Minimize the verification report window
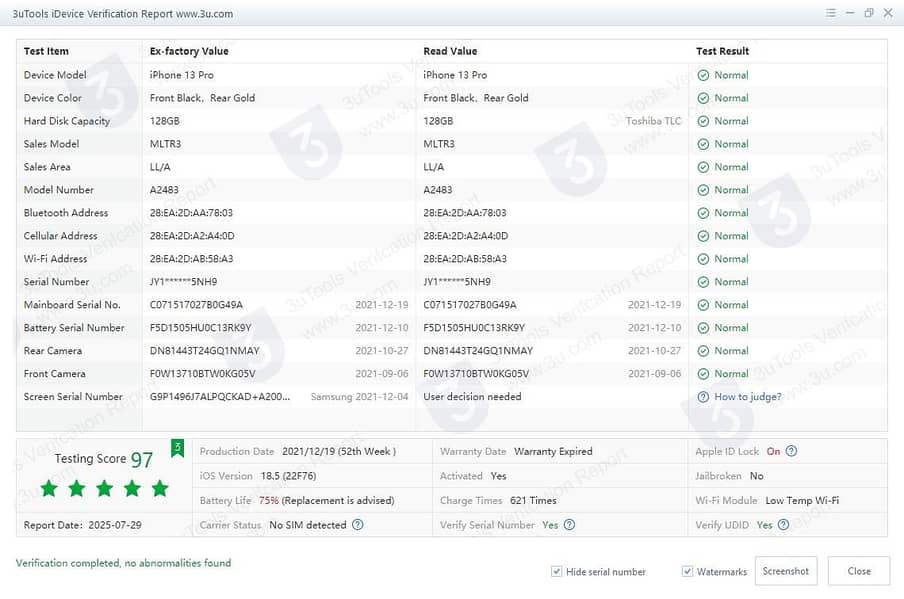The image size is (904, 599). point(850,13)
